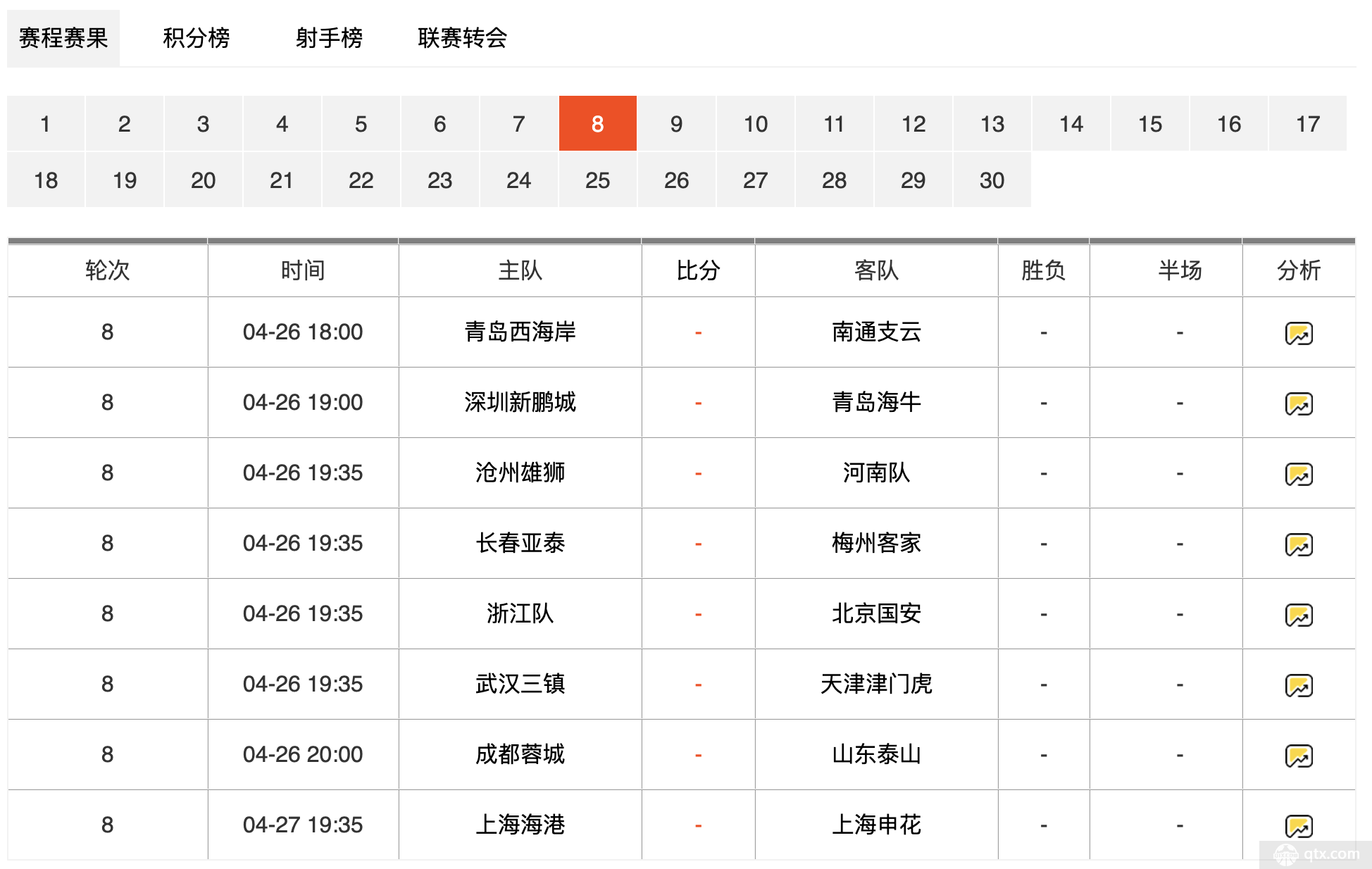
Task: Open analysis icon for 沧州雄狮 match
Action: click(x=1298, y=474)
